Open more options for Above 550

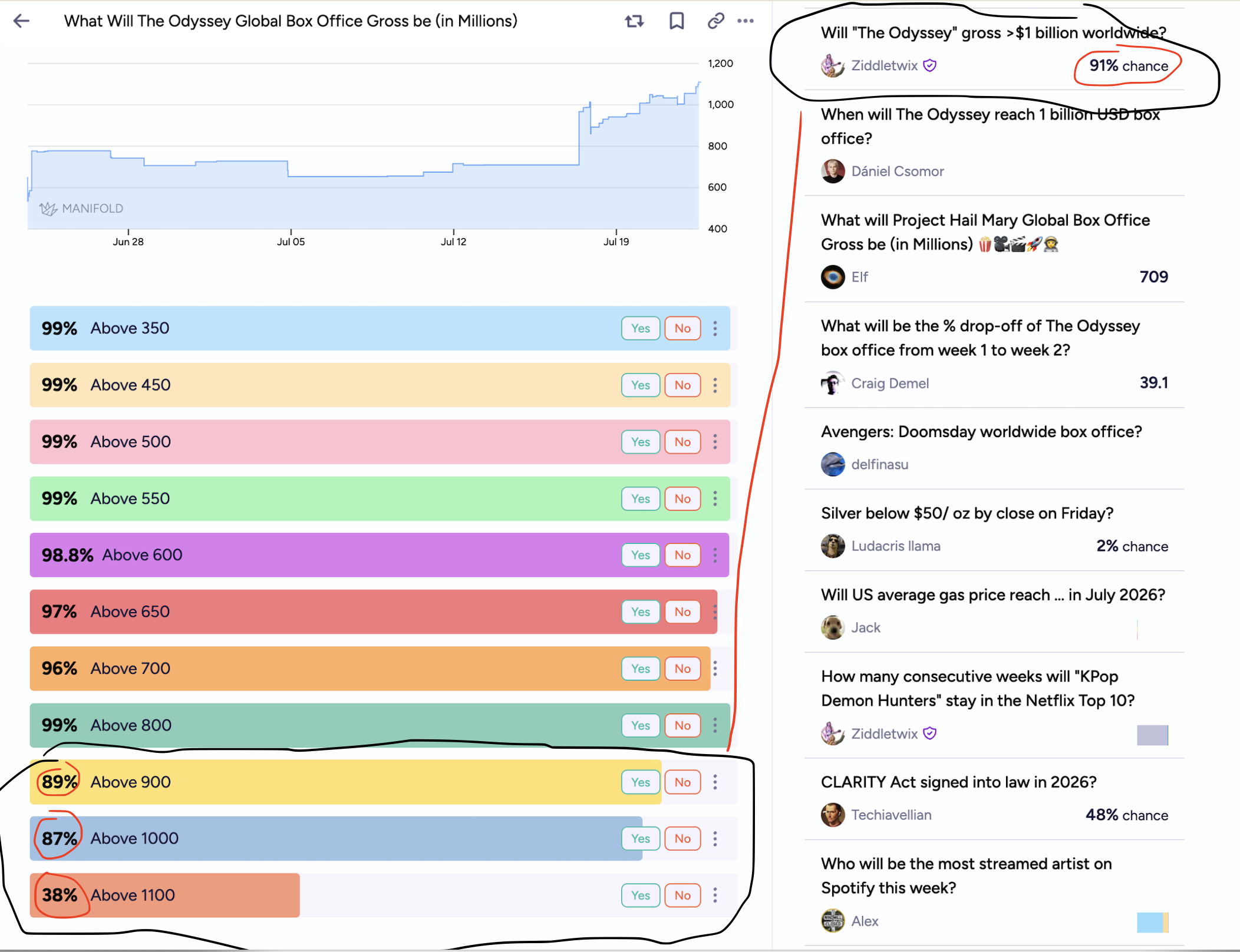(715, 498)
